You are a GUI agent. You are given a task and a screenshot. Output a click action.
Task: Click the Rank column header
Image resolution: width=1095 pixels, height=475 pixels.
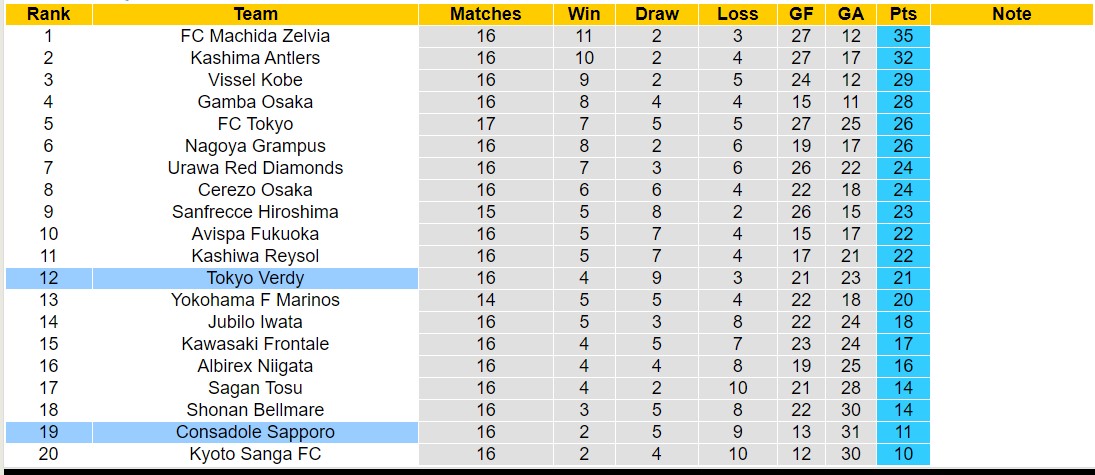(47, 14)
